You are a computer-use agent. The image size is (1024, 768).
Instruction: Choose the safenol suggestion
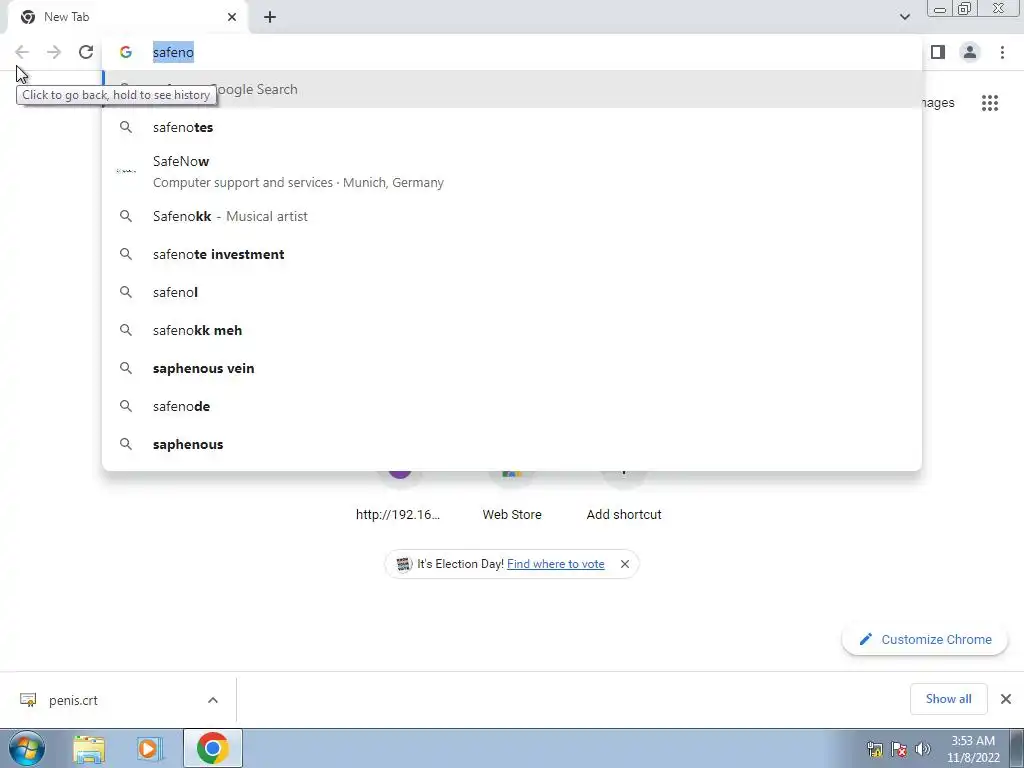tap(512, 292)
